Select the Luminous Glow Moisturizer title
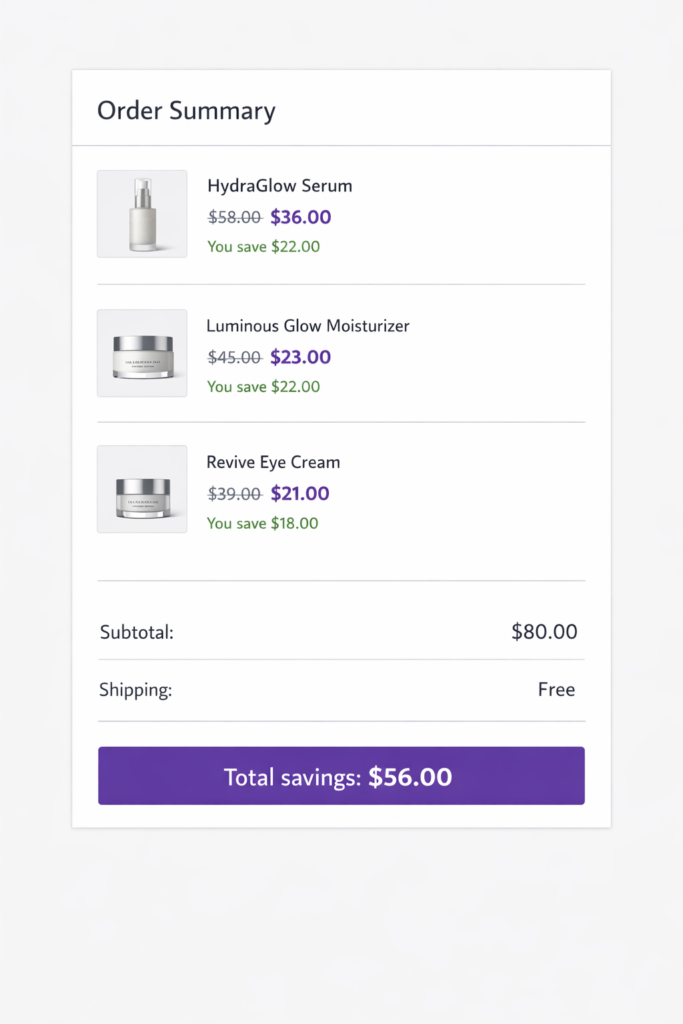683x1024 pixels. coord(308,326)
